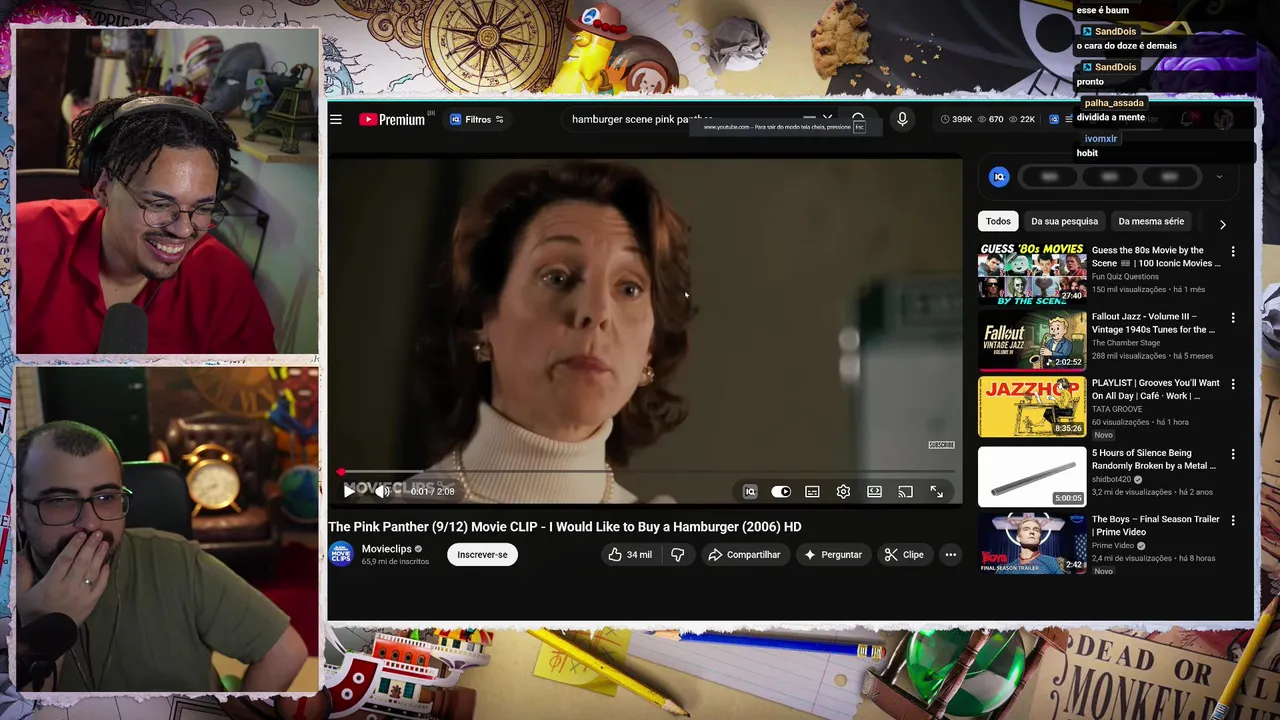This screenshot has height=720, width=1280.
Task: Click the '65,9 mi de inscritos' subscriber count
Action: click(395, 562)
